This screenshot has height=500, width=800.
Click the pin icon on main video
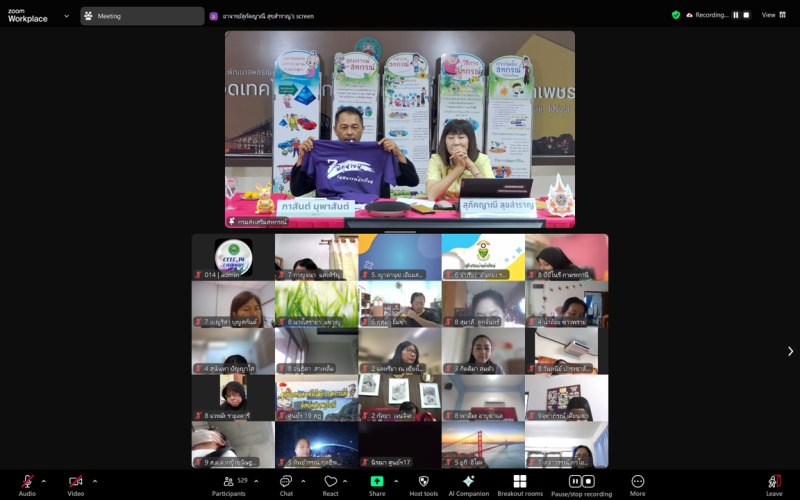click(x=232, y=221)
